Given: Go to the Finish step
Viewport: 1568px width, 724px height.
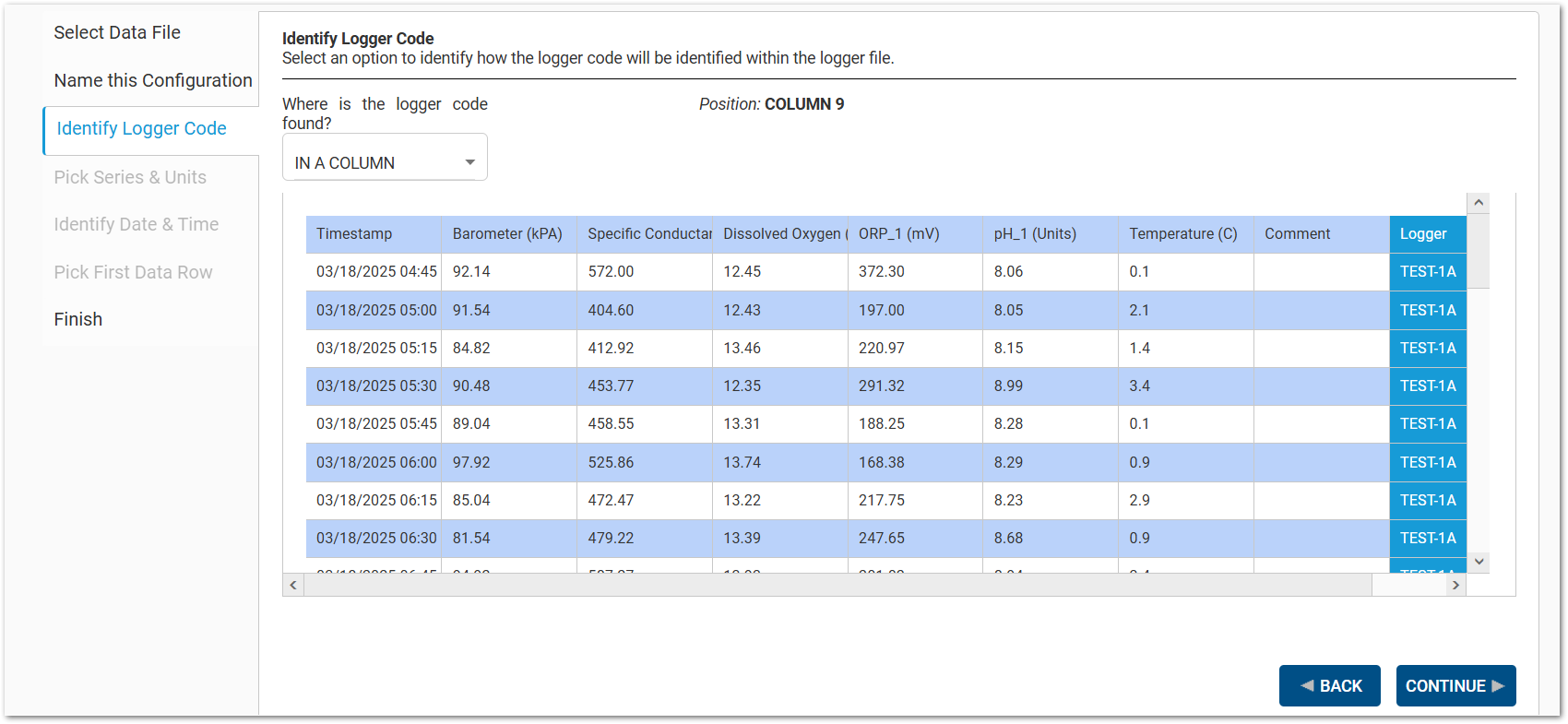Looking at the screenshot, I should tap(78, 319).
